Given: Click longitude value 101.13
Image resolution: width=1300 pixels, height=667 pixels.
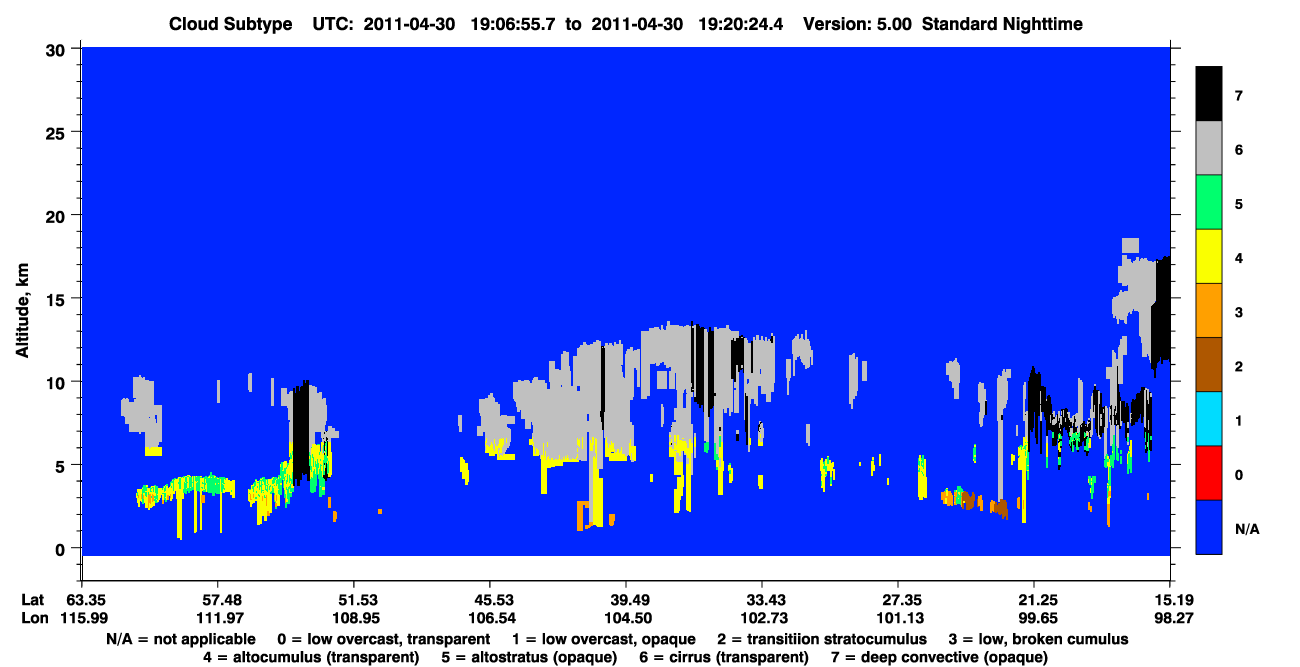Looking at the screenshot, I should (x=898, y=619).
